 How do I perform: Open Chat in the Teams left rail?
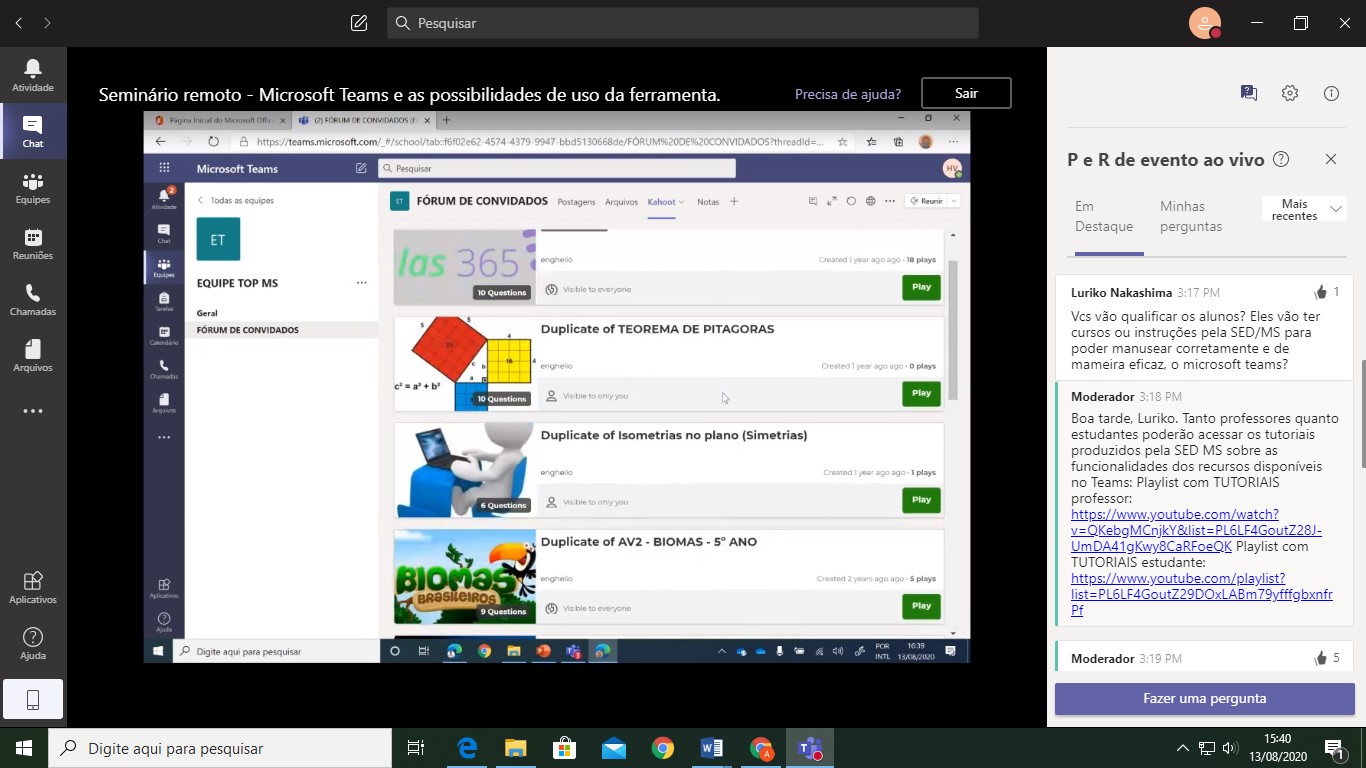[33, 131]
